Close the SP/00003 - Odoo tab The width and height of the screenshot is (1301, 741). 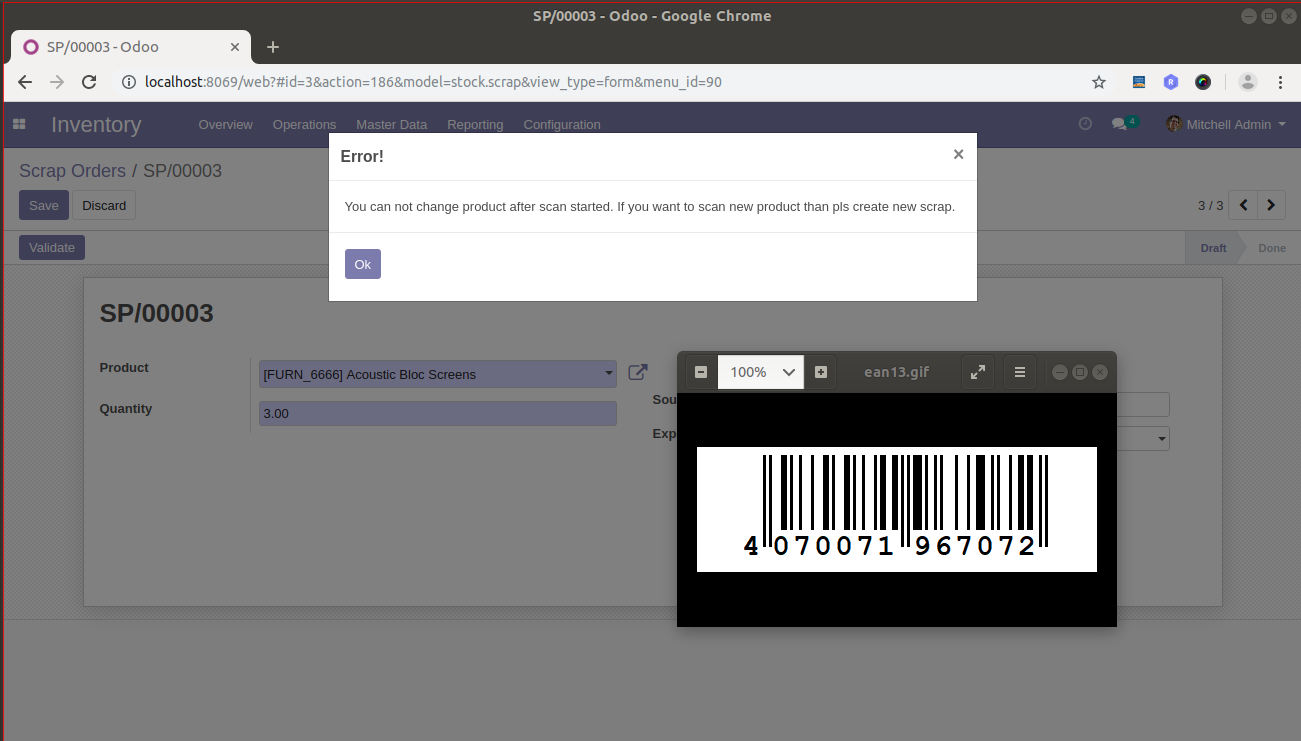click(x=236, y=47)
